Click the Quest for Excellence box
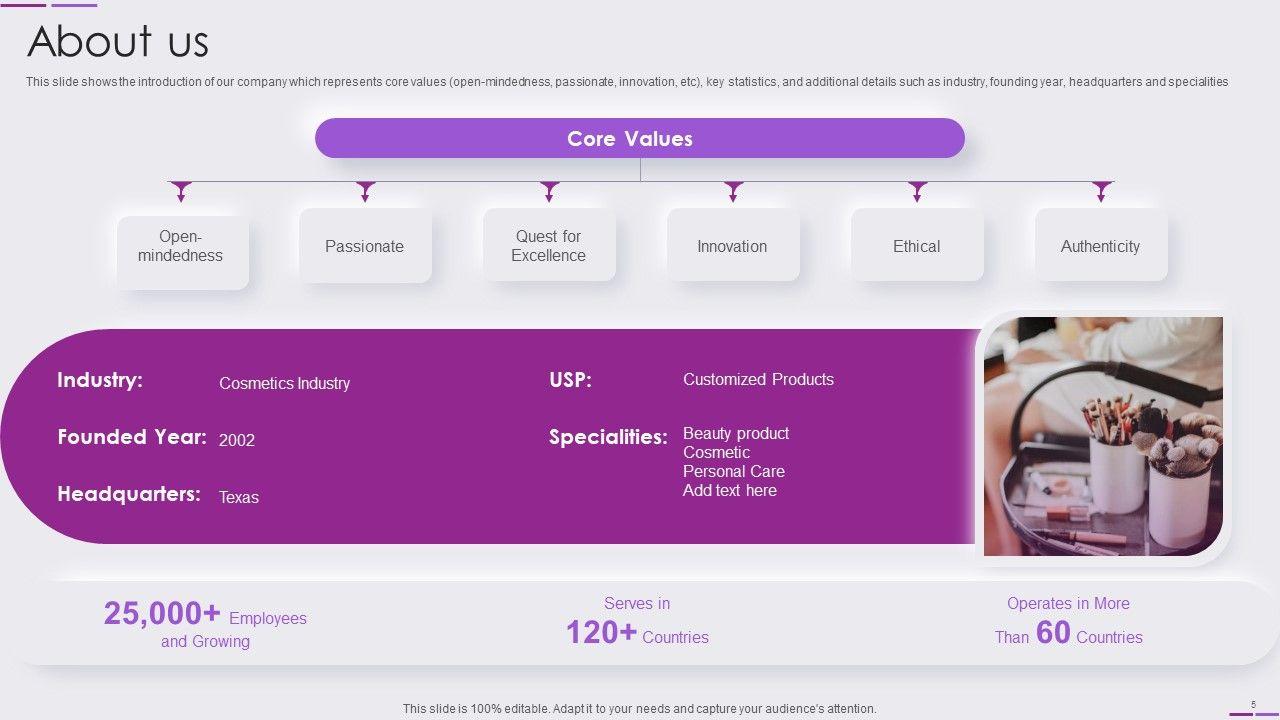1280x720 pixels. [x=549, y=246]
